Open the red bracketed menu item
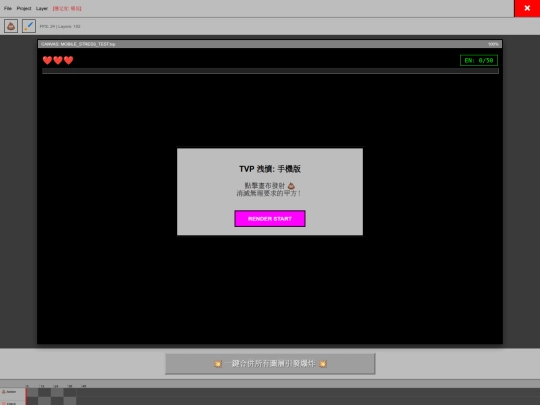The width and height of the screenshot is (540, 405). [67, 8]
